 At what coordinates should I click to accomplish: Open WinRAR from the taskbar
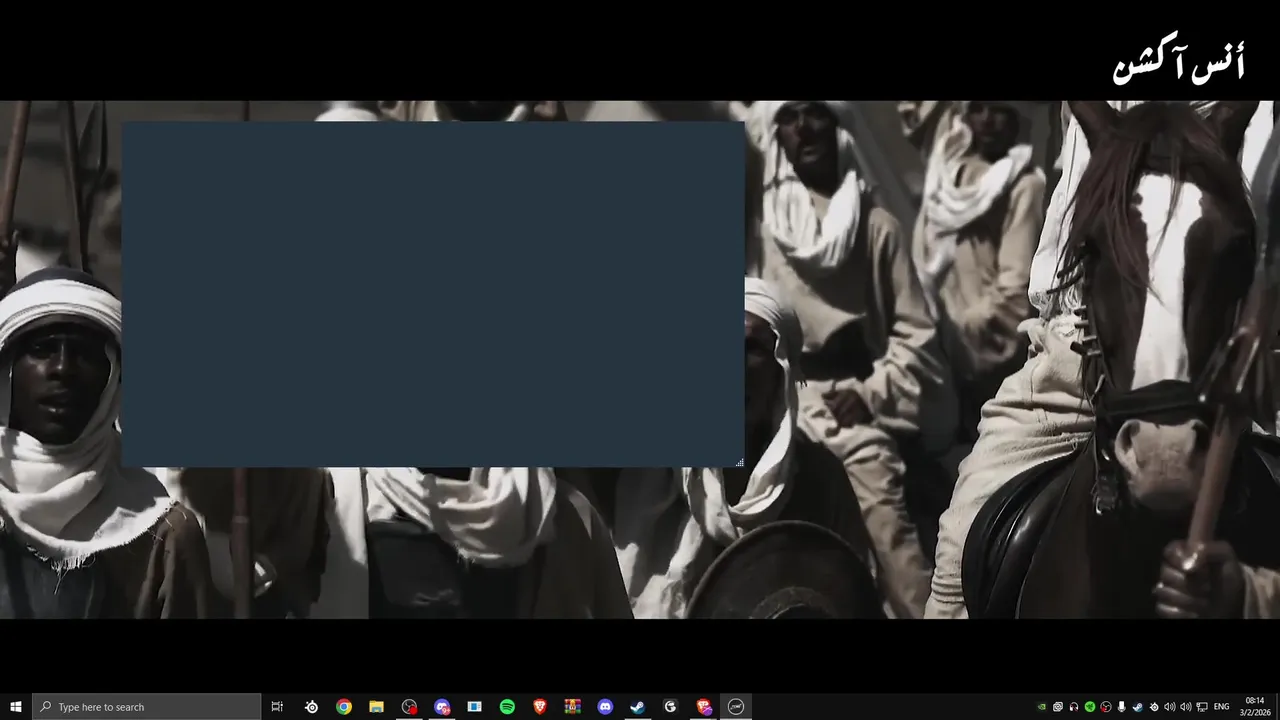coord(572,707)
